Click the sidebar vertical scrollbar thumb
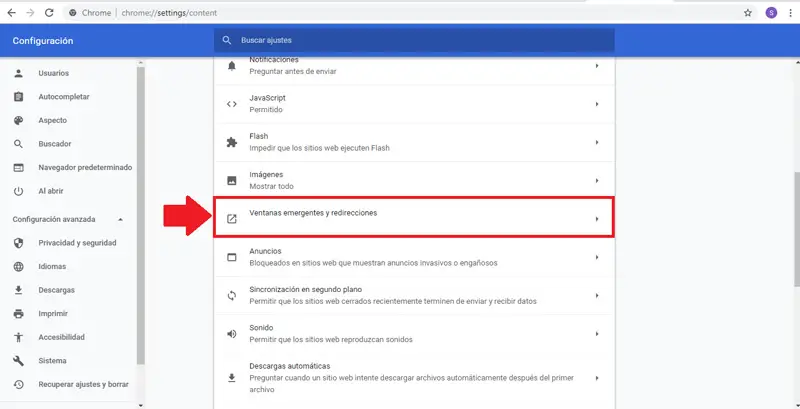 coord(141,214)
